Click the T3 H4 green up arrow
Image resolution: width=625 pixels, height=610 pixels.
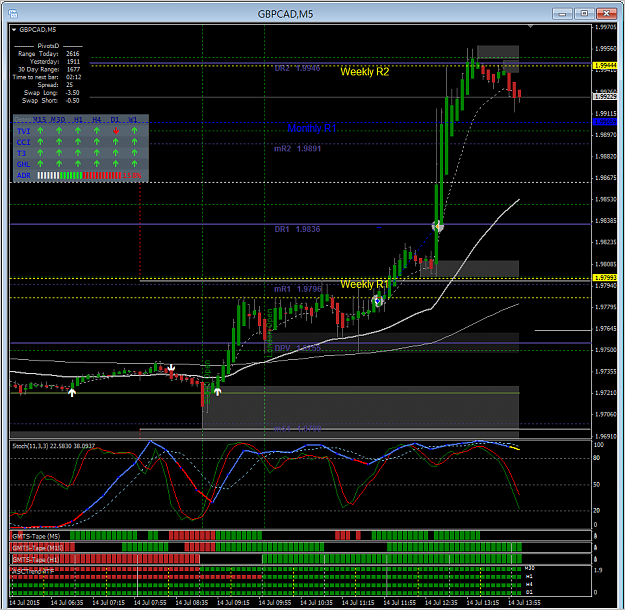pyautogui.click(x=97, y=153)
